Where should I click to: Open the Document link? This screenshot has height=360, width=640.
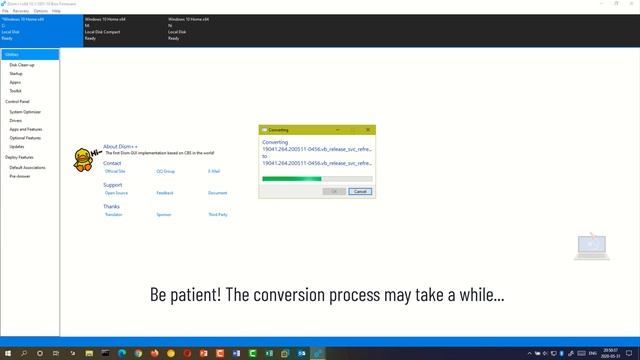click(x=218, y=193)
